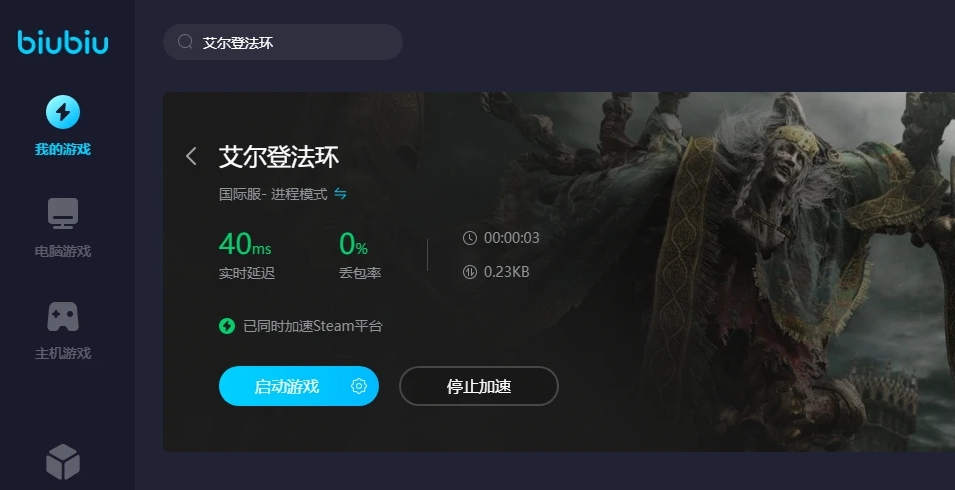955x490 pixels.
Task: Click the 停止加速 button
Action: point(479,386)
